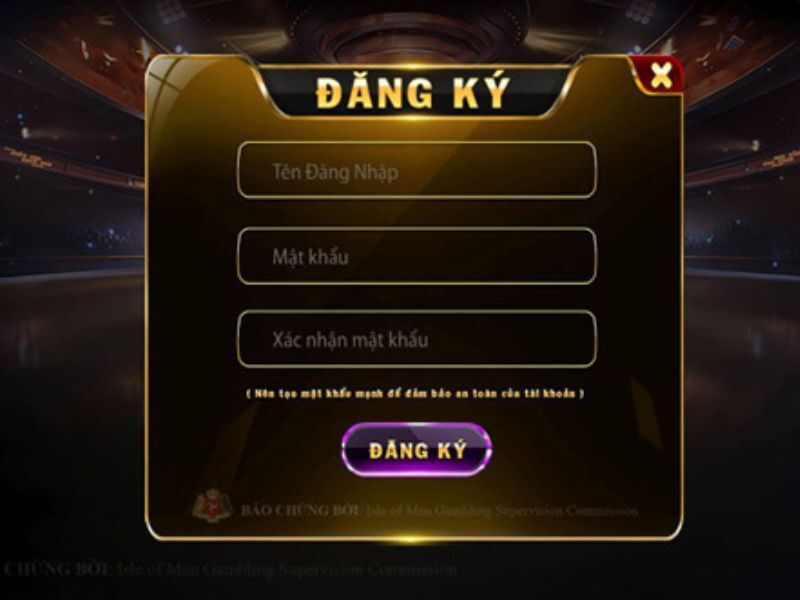Open Isle of Man Gambling Supervision Commission text in dialog
This screenshot has width=800, height=600.
(x=502, y=511)
